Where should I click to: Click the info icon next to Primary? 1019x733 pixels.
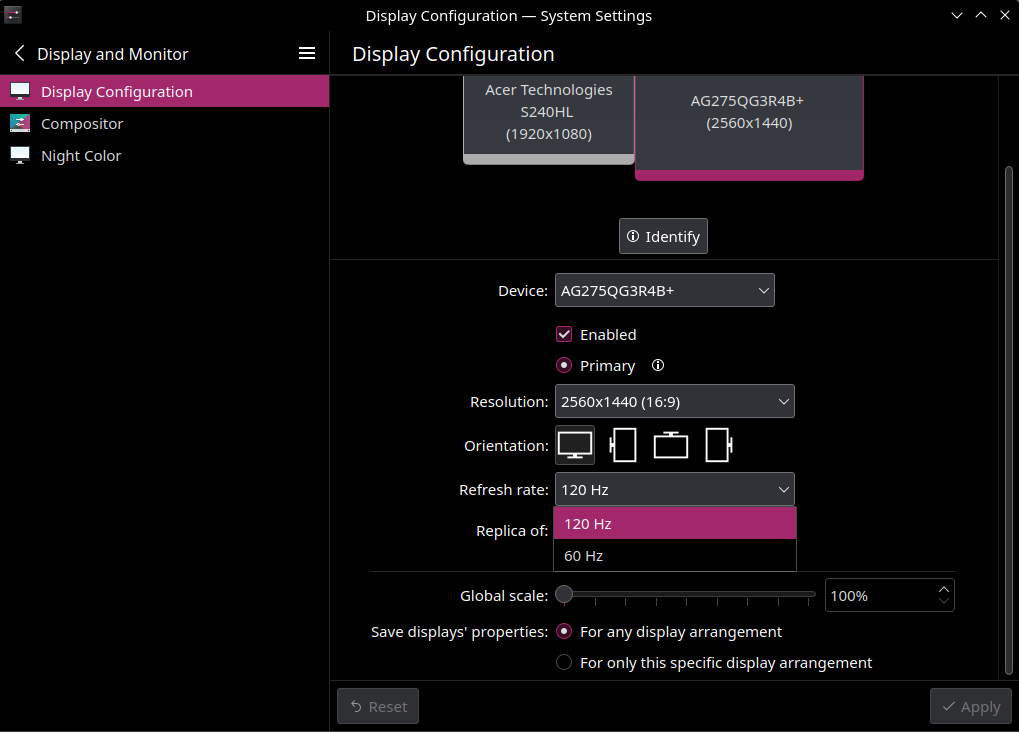click(x=658, y=365)
